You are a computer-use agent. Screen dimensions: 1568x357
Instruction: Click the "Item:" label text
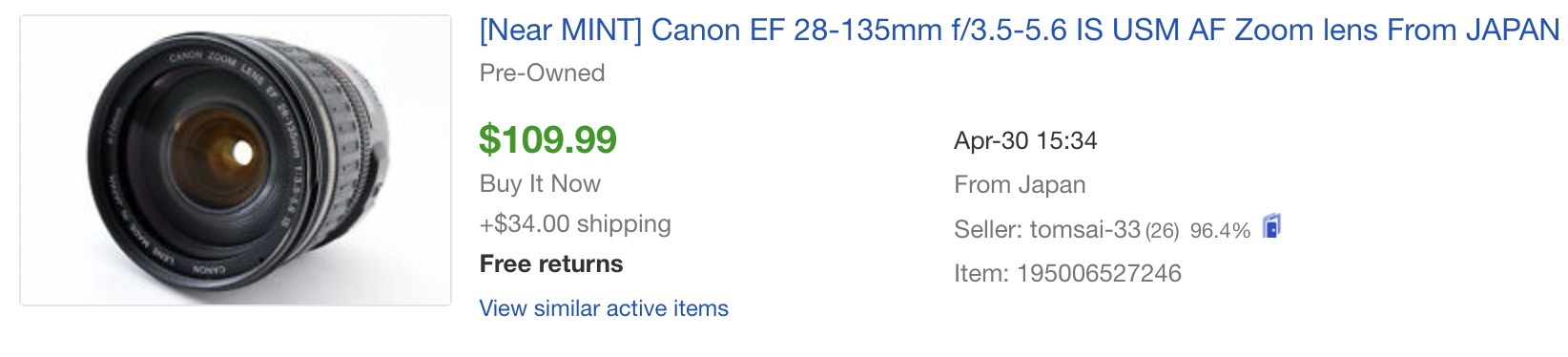(x=981, y=274)
